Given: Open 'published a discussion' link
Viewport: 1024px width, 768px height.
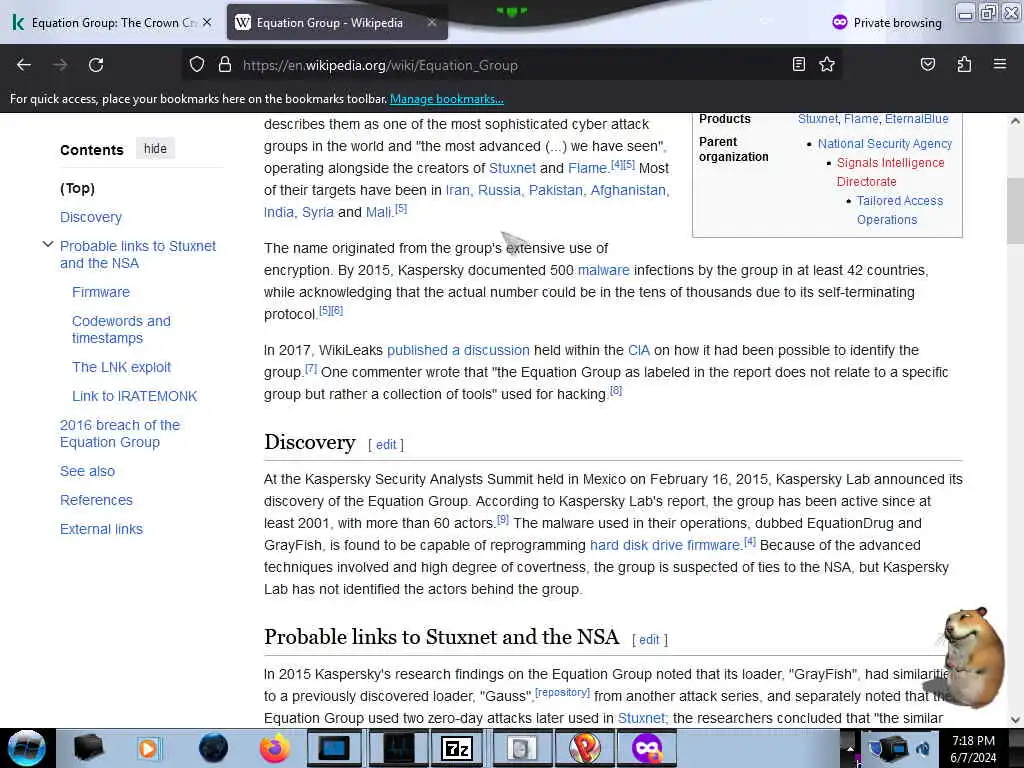Looking at the screenshot, I should click(x=458, y=350).
